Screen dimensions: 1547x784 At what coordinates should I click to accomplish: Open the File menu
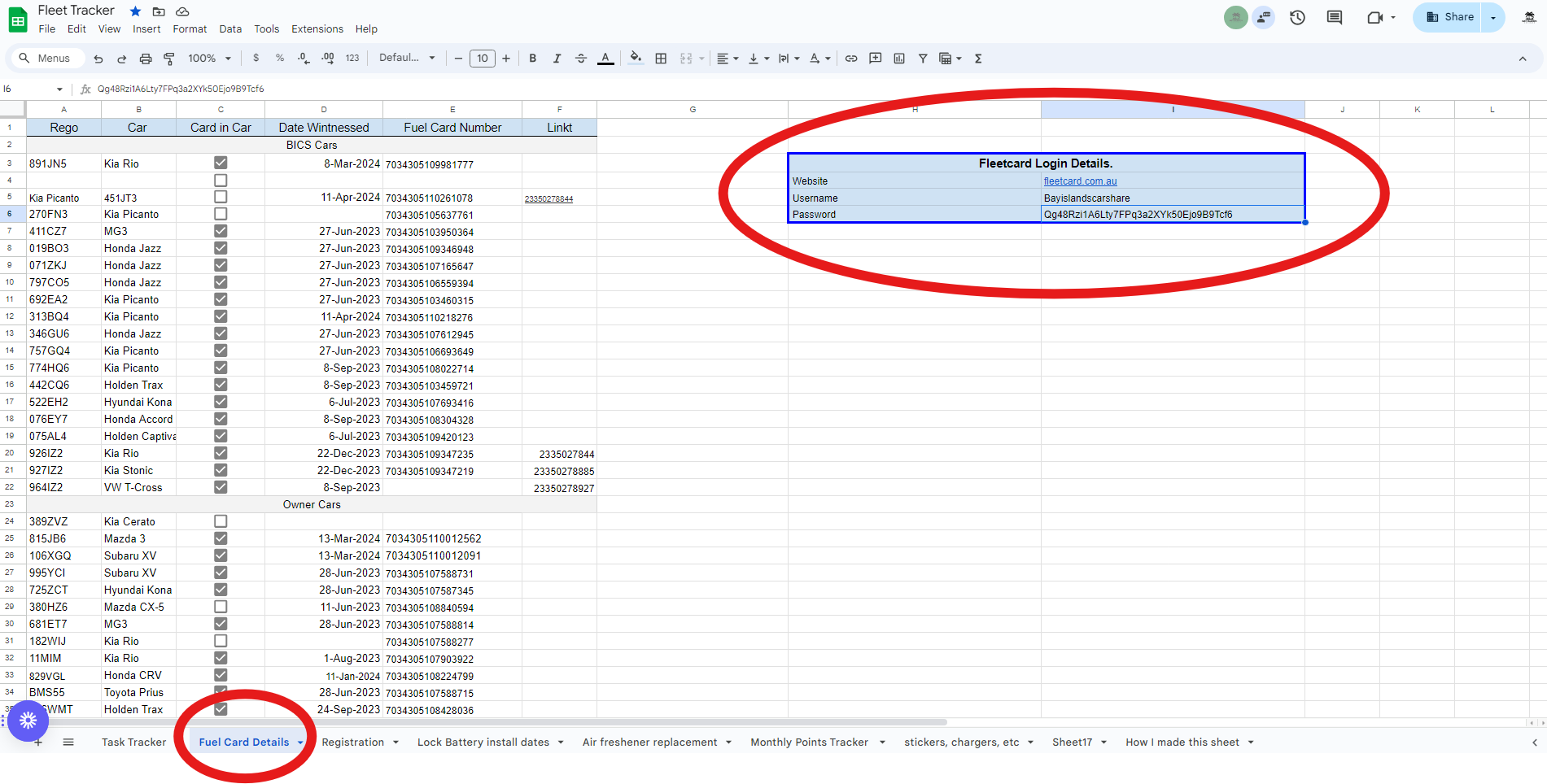(47, 29)
